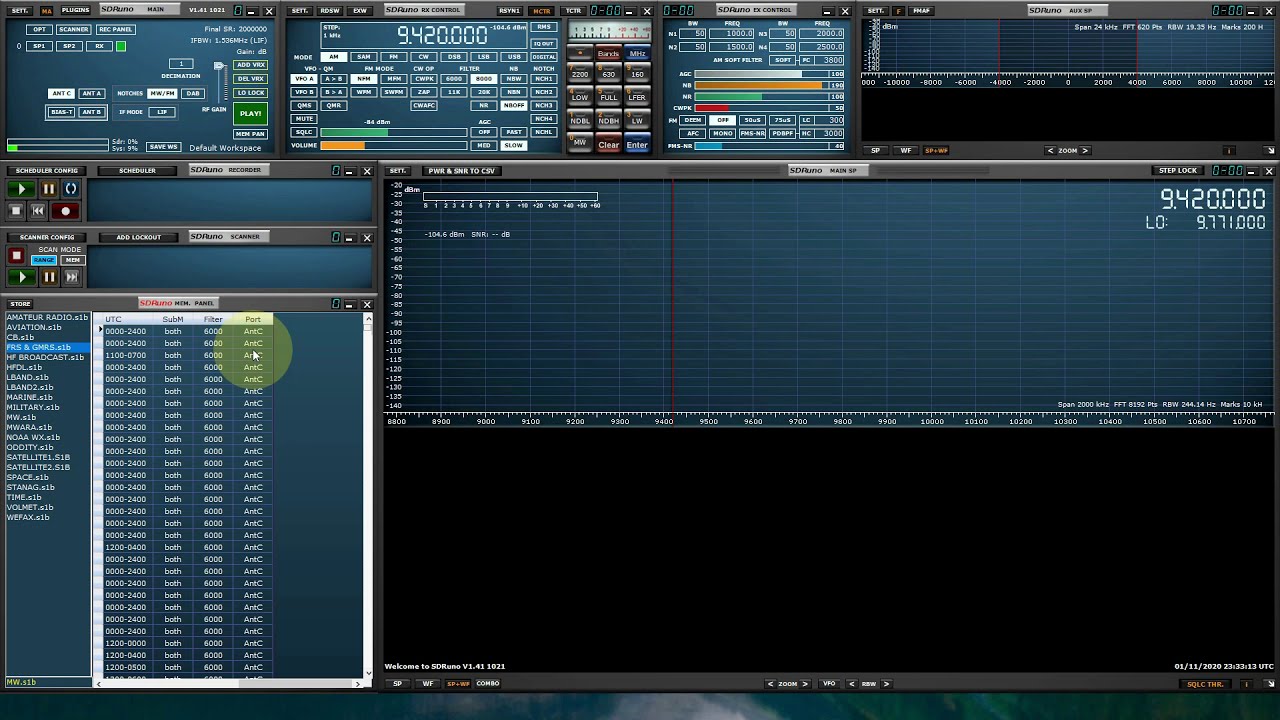Open SCANNER CONFIG

click(x=47, y=238)
